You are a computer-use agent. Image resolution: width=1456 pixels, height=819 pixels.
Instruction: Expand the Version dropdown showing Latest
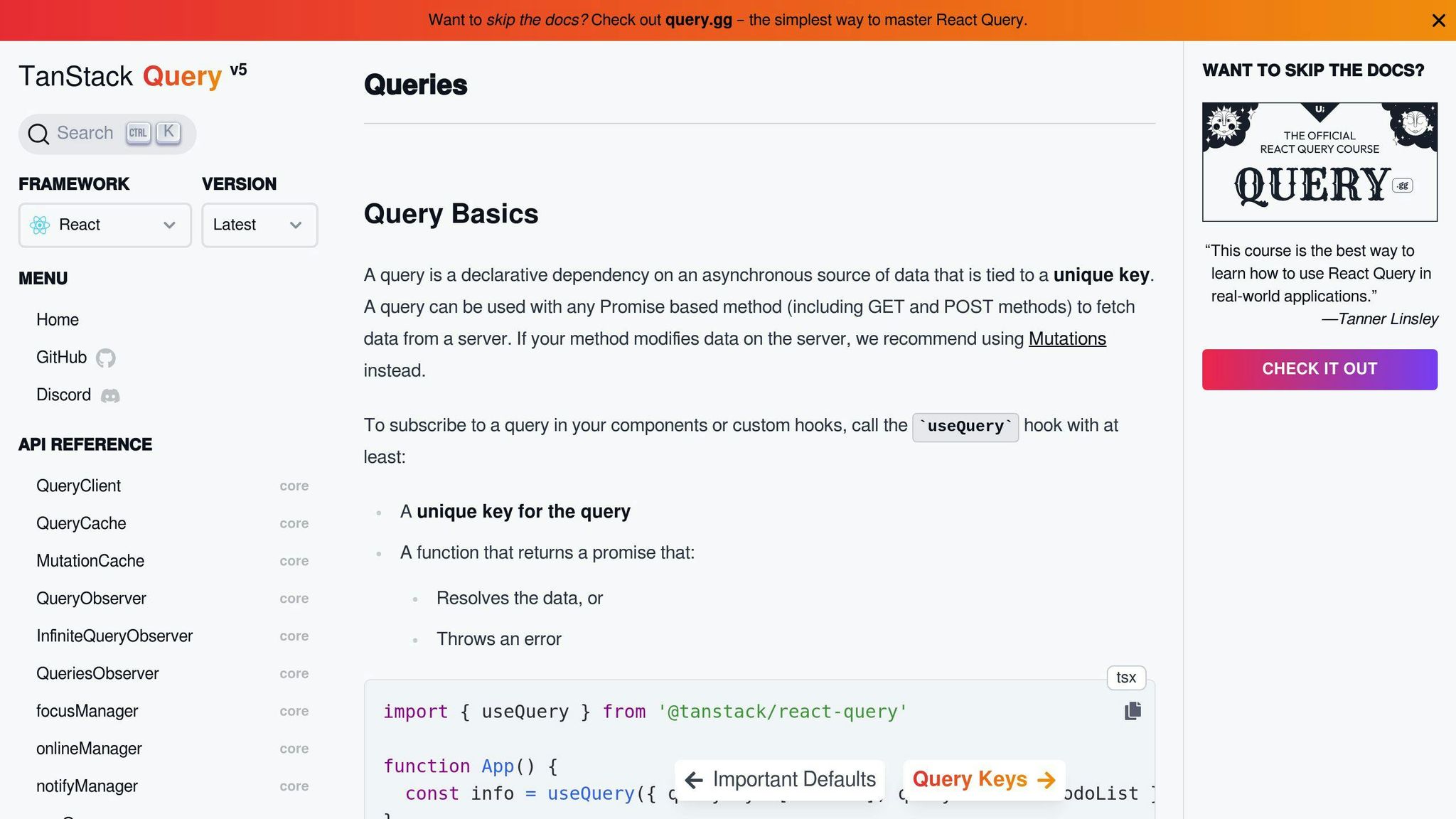click(x=259, y=225)
